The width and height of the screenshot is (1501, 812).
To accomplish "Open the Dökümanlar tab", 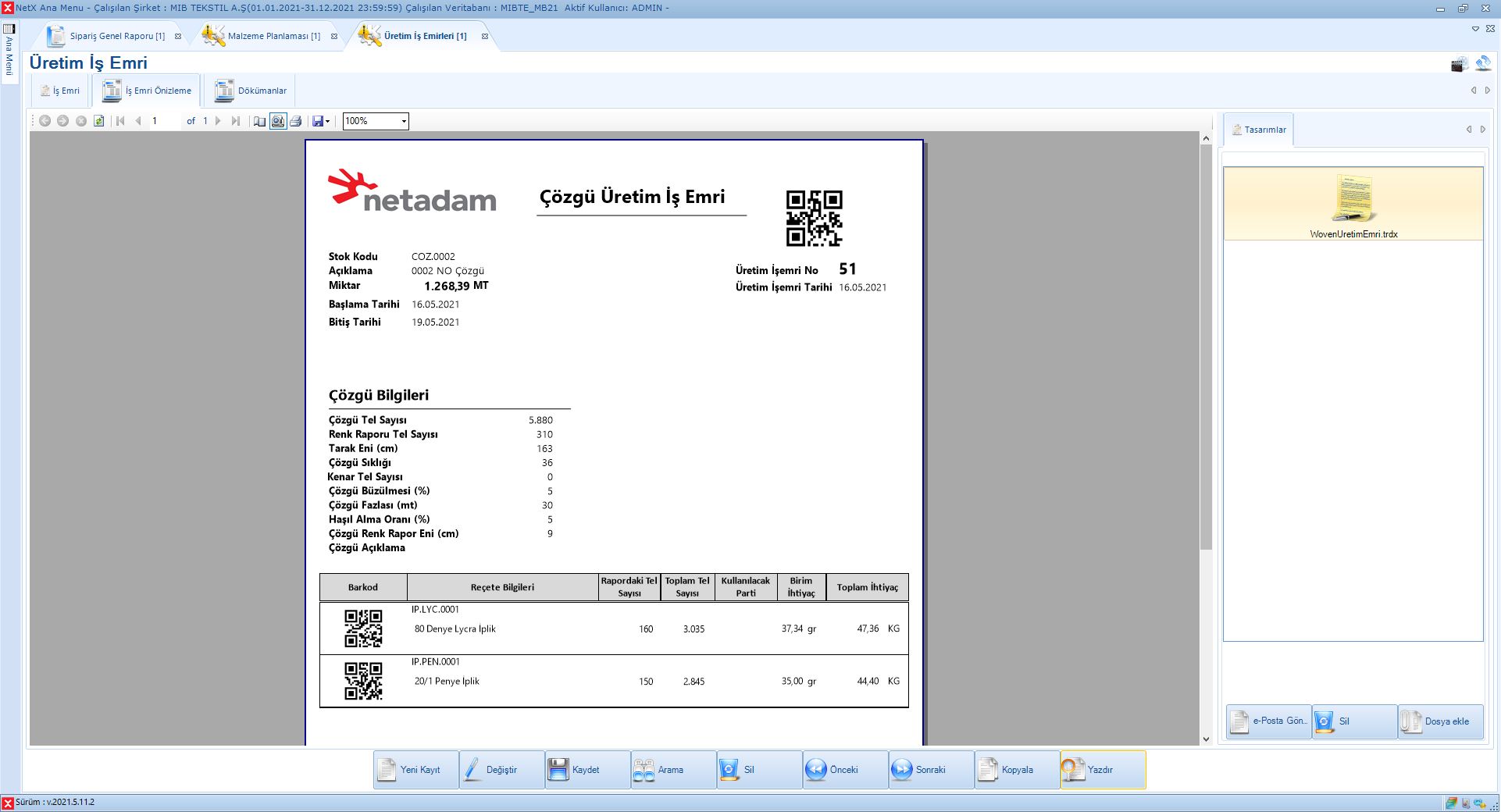I will pyautogui.click(x=251, y=91).
